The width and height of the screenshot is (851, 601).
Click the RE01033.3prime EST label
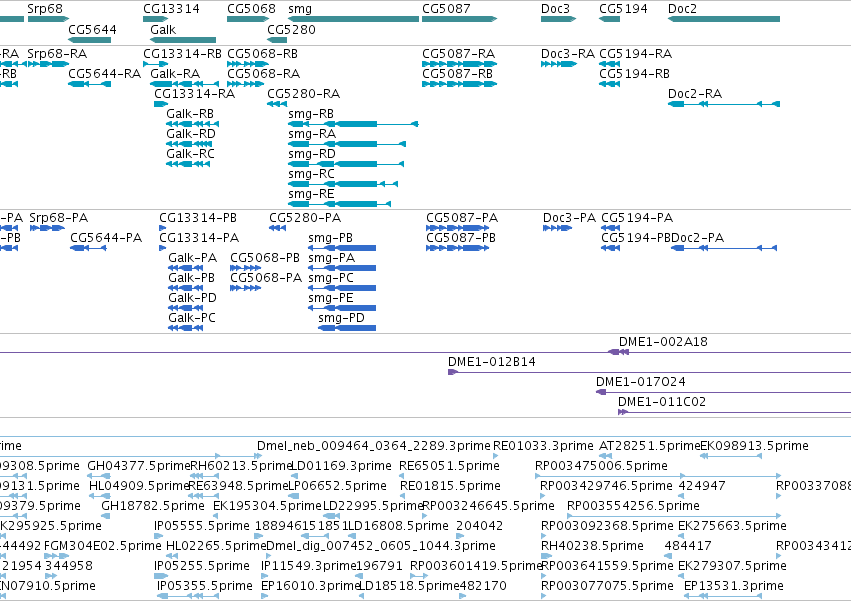(x=543, y=446)
